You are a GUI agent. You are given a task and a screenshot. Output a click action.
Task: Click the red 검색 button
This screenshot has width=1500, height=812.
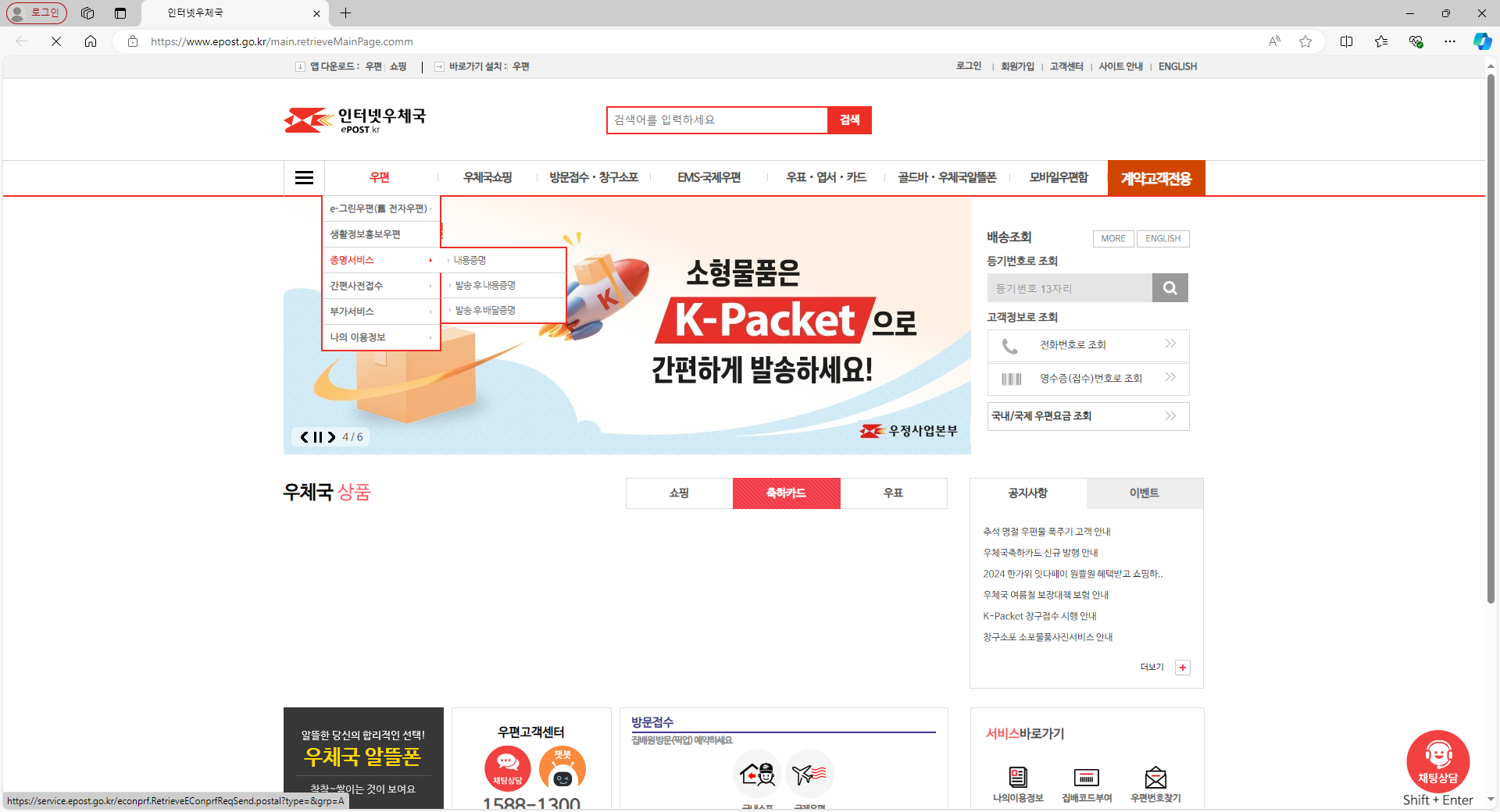point(849,120)
